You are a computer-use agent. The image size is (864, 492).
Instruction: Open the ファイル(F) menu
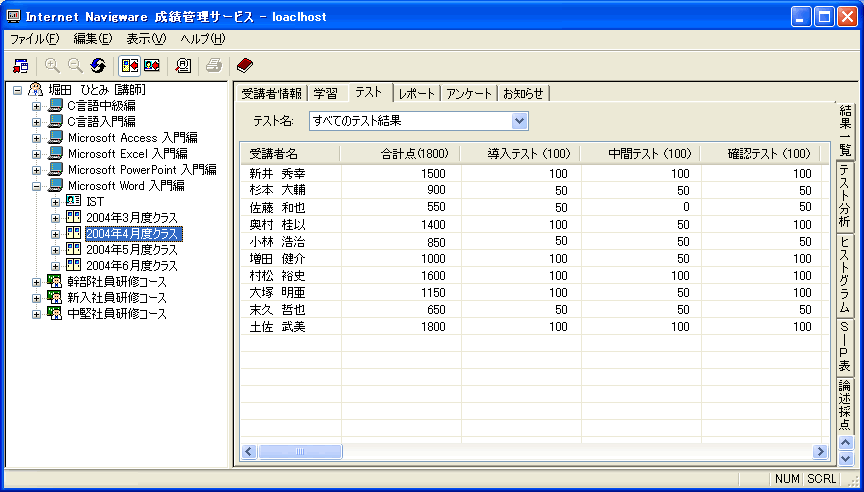tap(34, 39)
